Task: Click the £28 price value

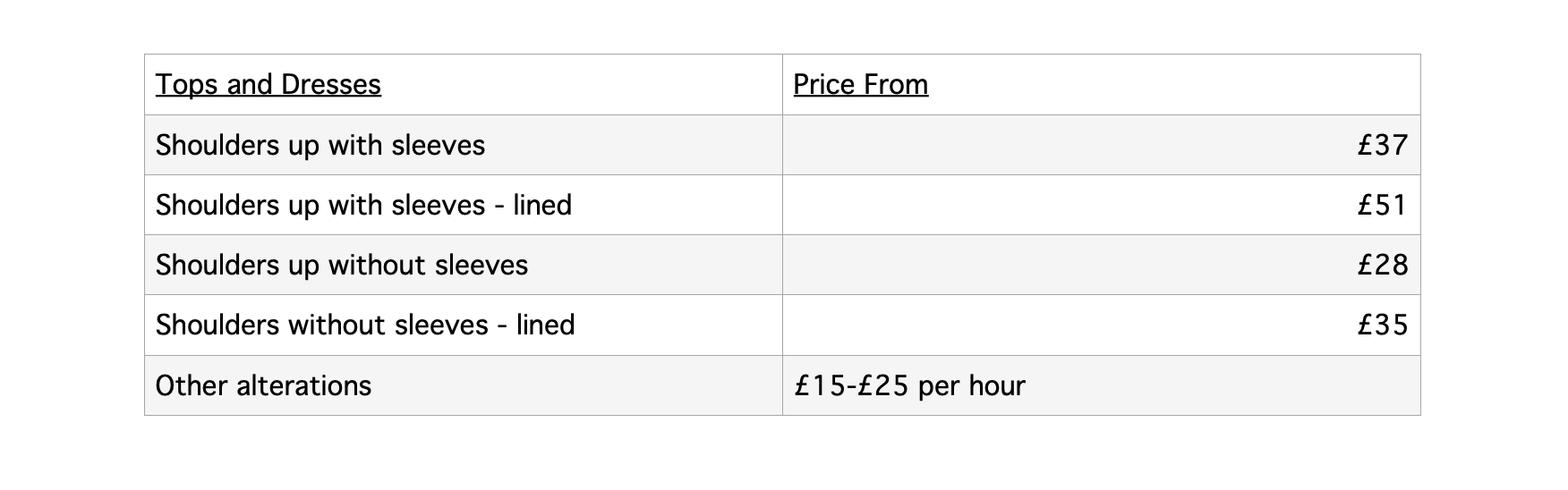Action: (1383, 266)
